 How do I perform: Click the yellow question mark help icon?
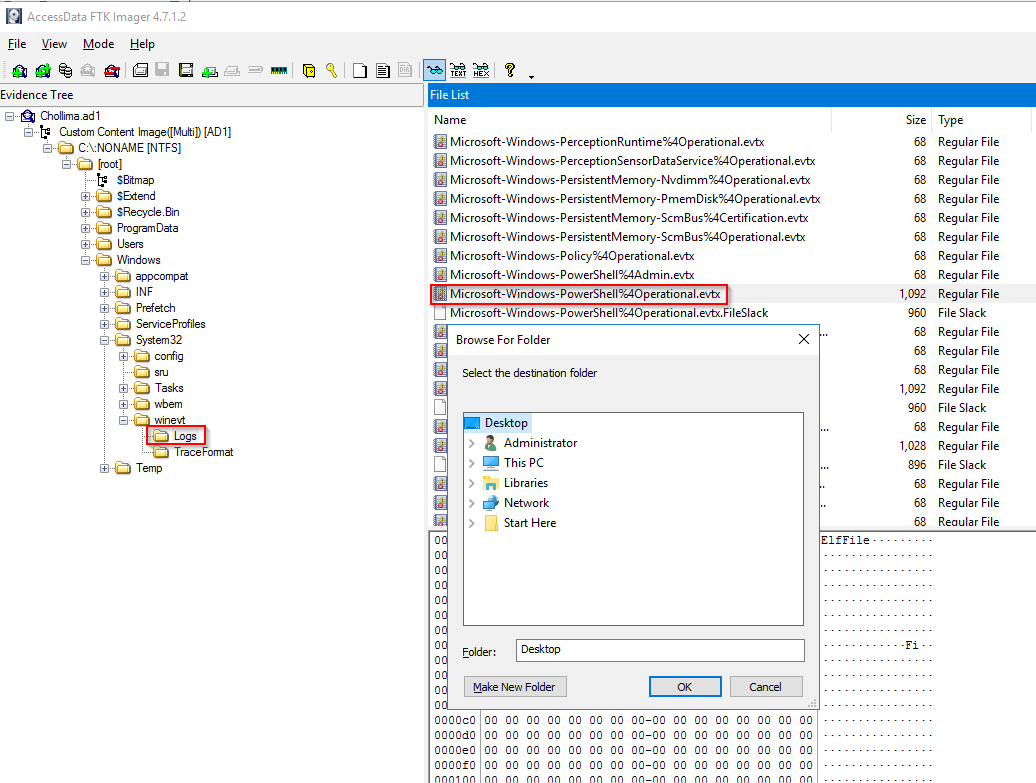[x=510, y=71]
